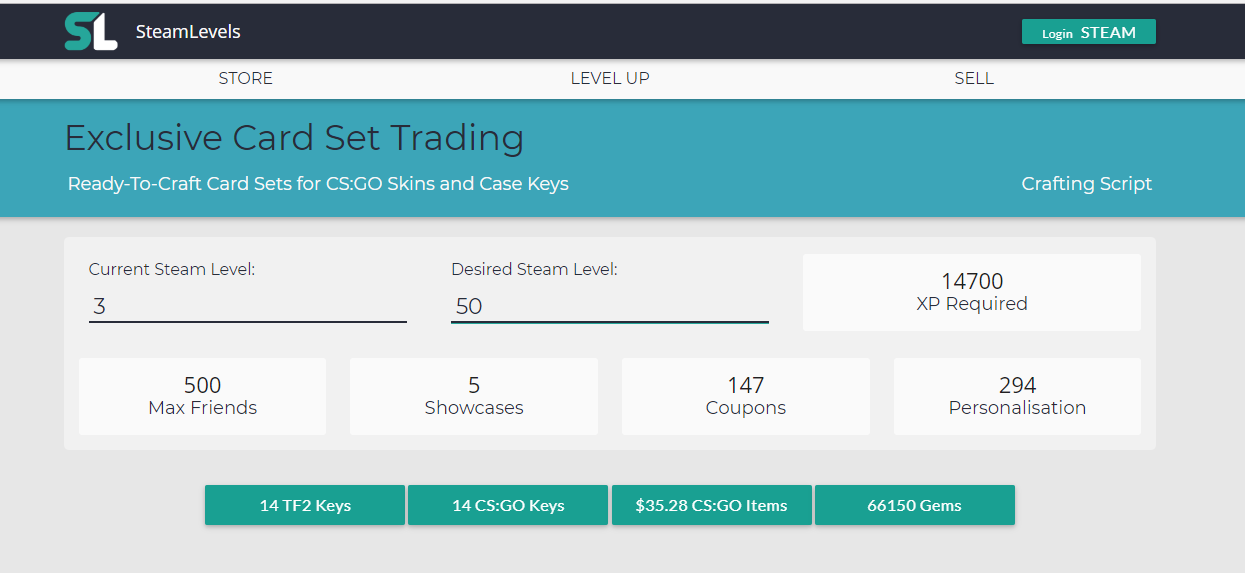The width and height of the screenshot is (1245, 573).
Task: Click the 294 Personalisation card
Action: (1017, 396)
